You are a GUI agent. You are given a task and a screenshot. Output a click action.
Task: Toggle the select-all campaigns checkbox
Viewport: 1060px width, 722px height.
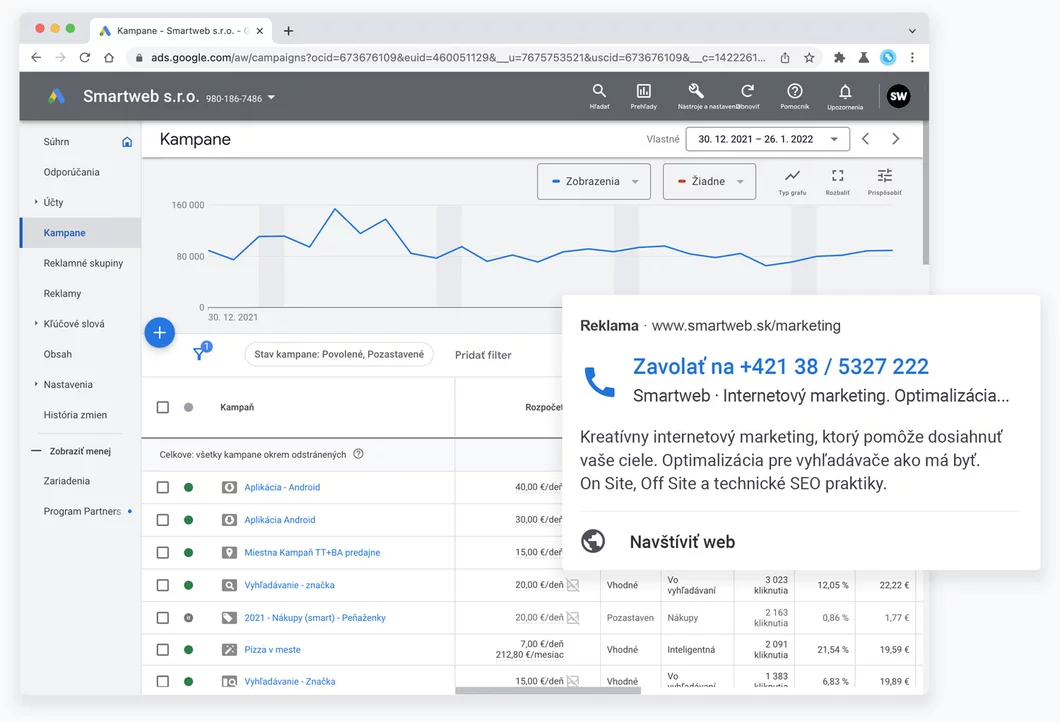click(163, 407)
